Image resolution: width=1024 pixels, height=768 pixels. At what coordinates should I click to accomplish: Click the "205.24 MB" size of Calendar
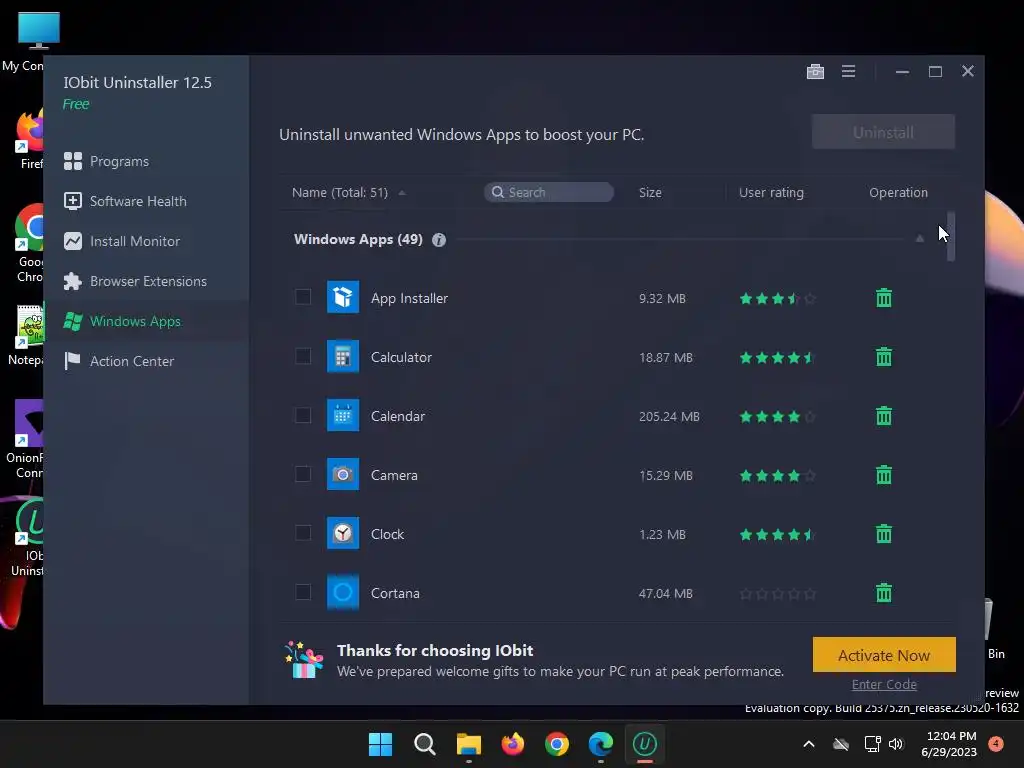(669, 417)
